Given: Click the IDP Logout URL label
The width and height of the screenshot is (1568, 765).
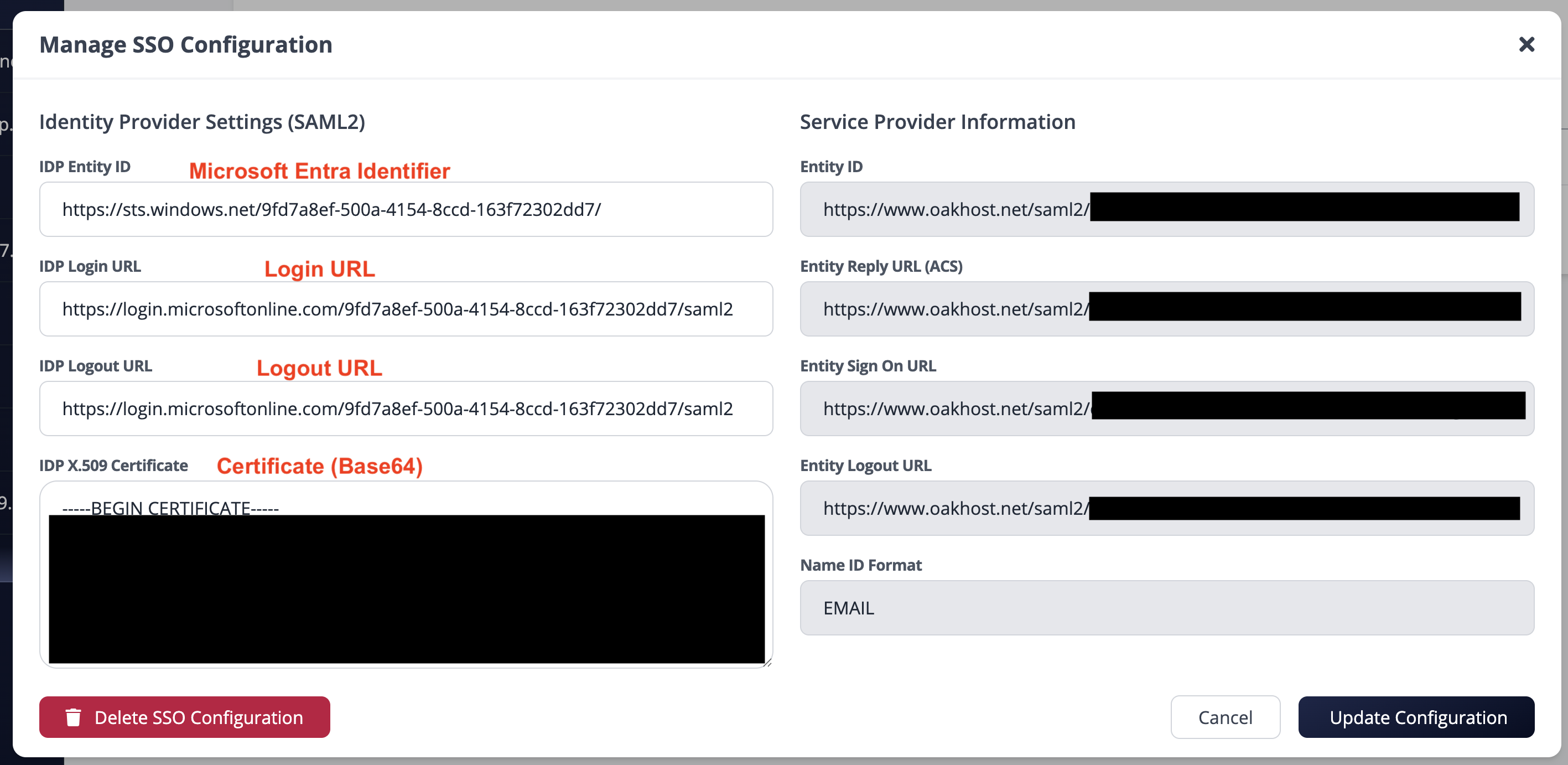Looking at the screenshot, I should point(96,366).
